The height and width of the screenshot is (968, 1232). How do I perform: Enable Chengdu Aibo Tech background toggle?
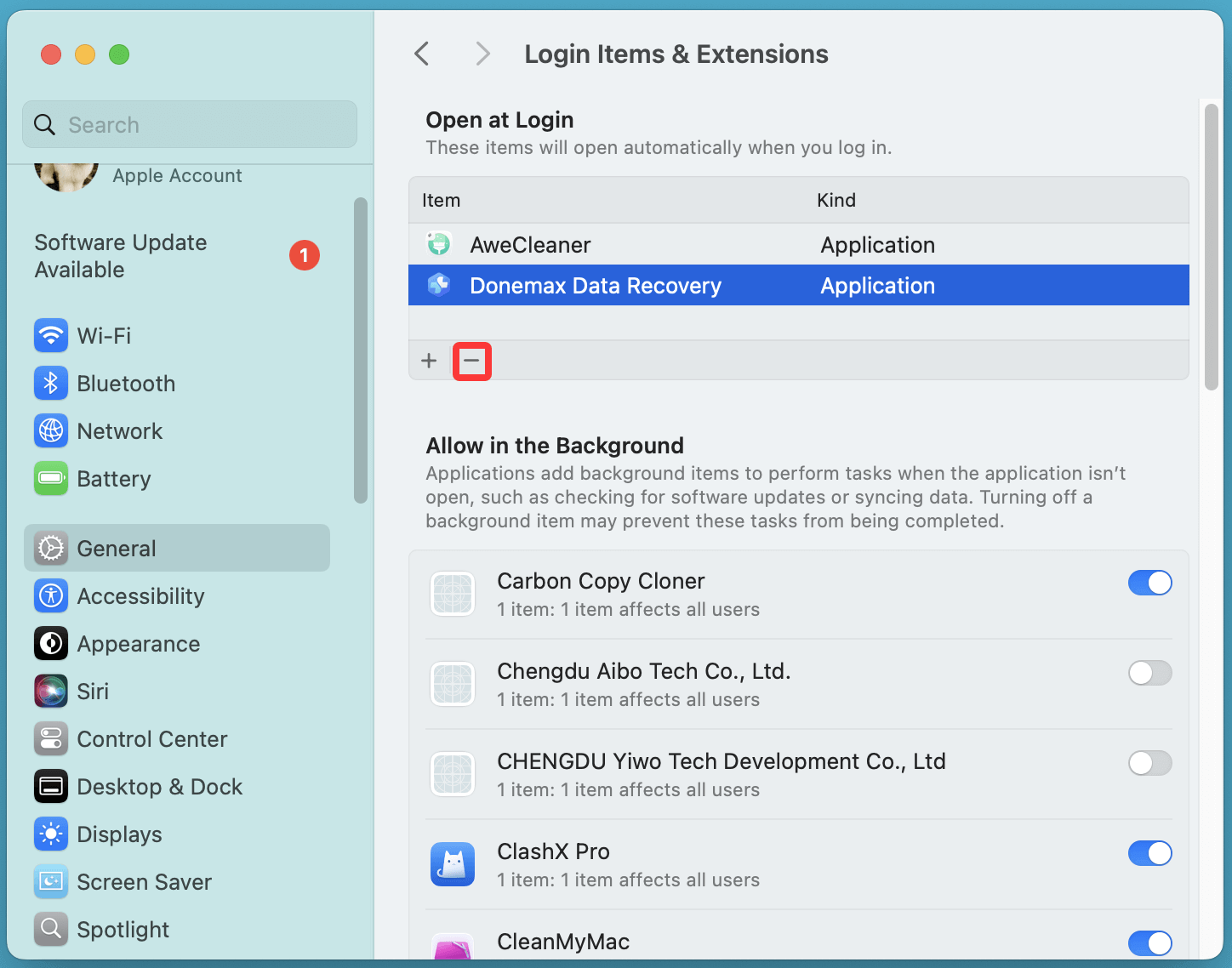[x=1149, y=673]
